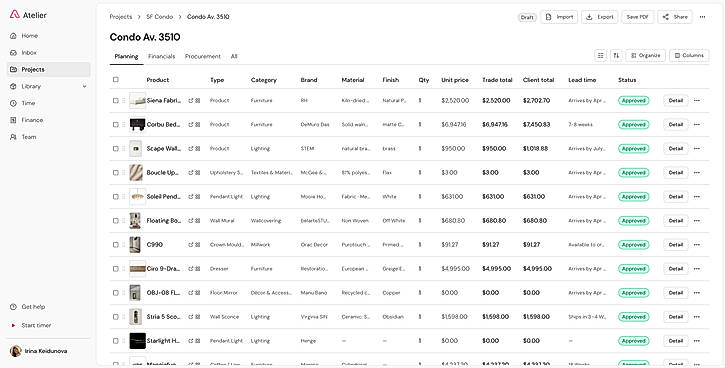Open the Draft status badge
The image size is (725, 368).
(527, 17)
